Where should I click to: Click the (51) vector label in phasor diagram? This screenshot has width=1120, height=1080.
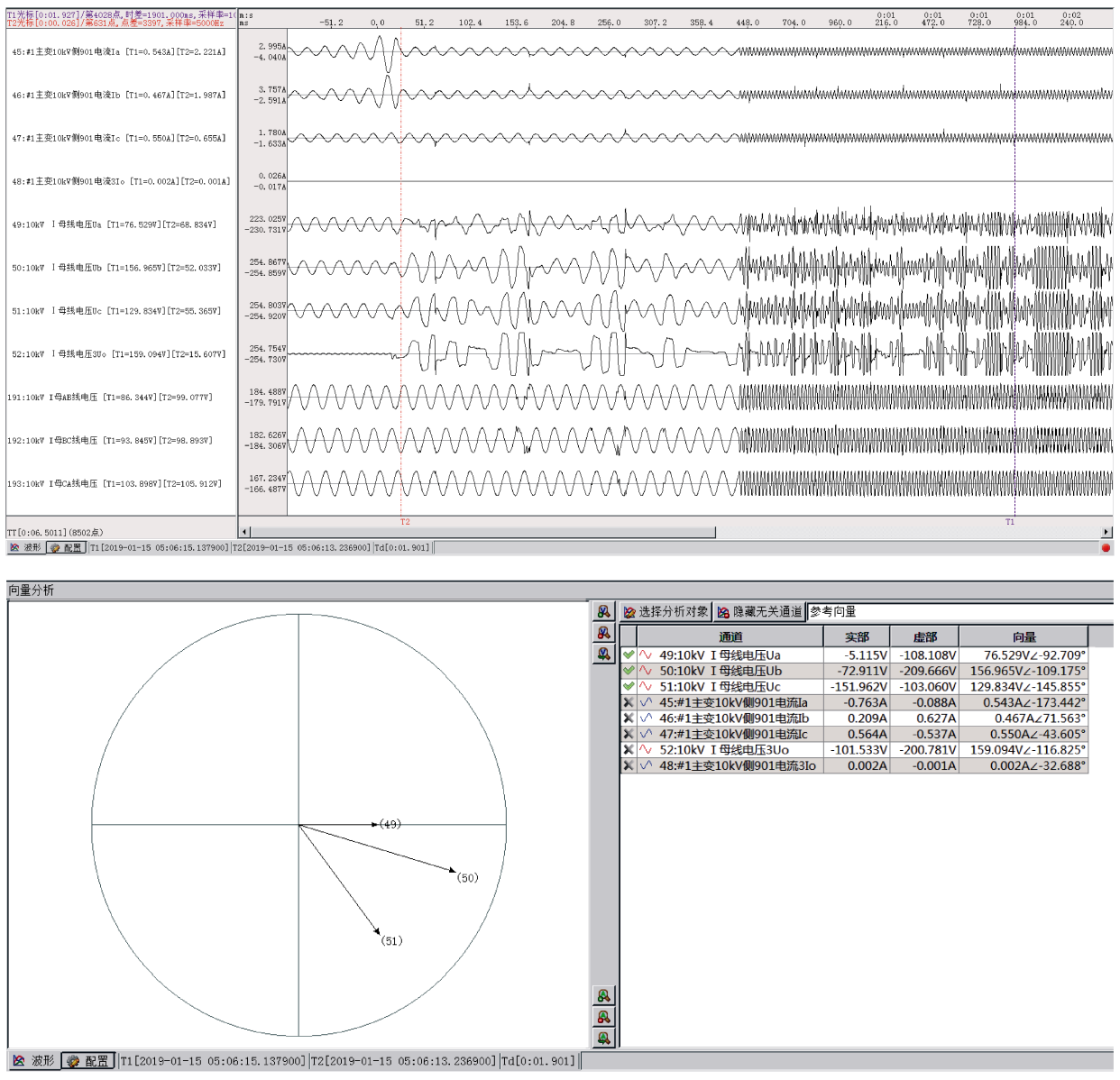coord(391,941)
